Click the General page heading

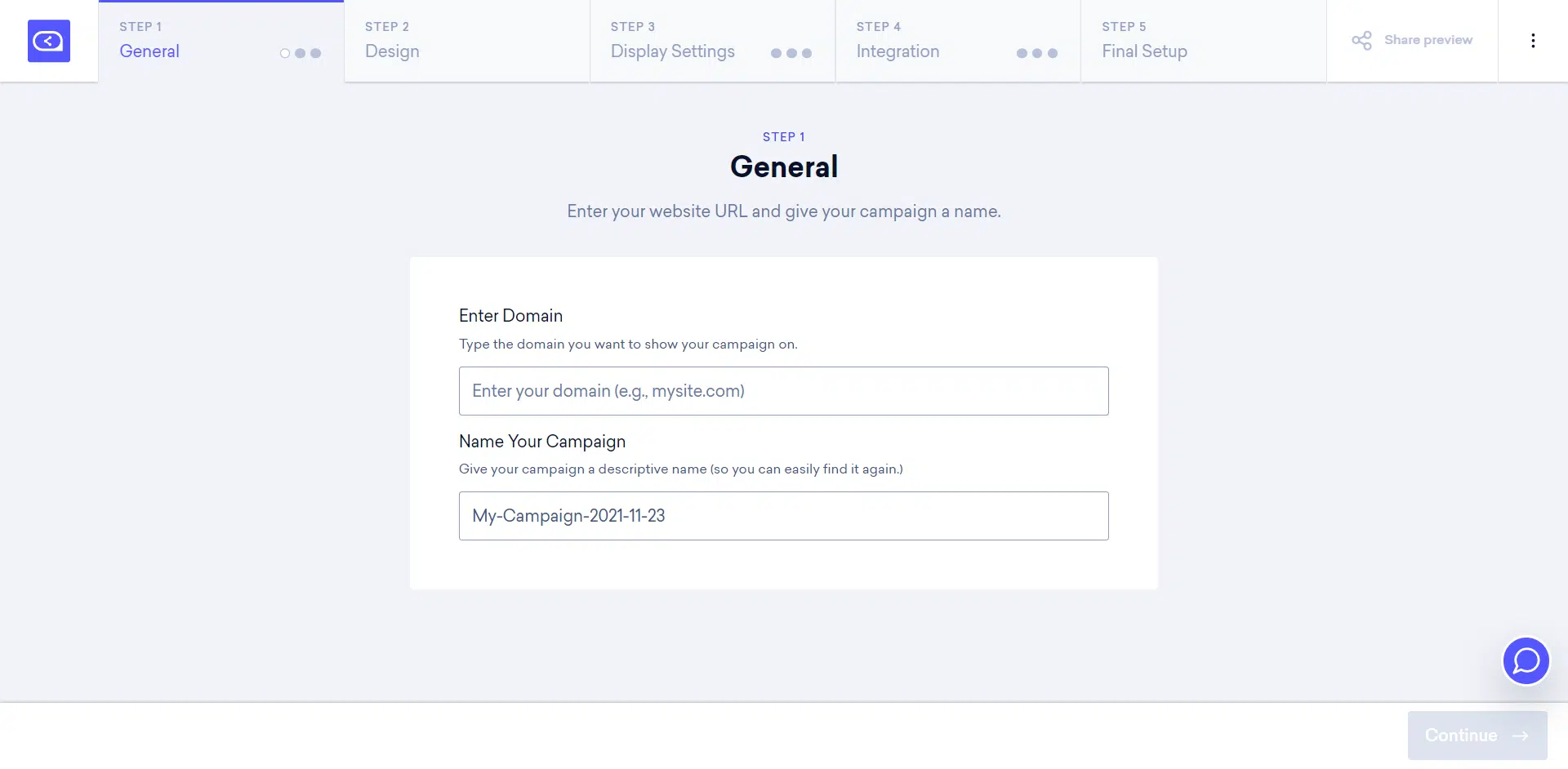(783, 167)
